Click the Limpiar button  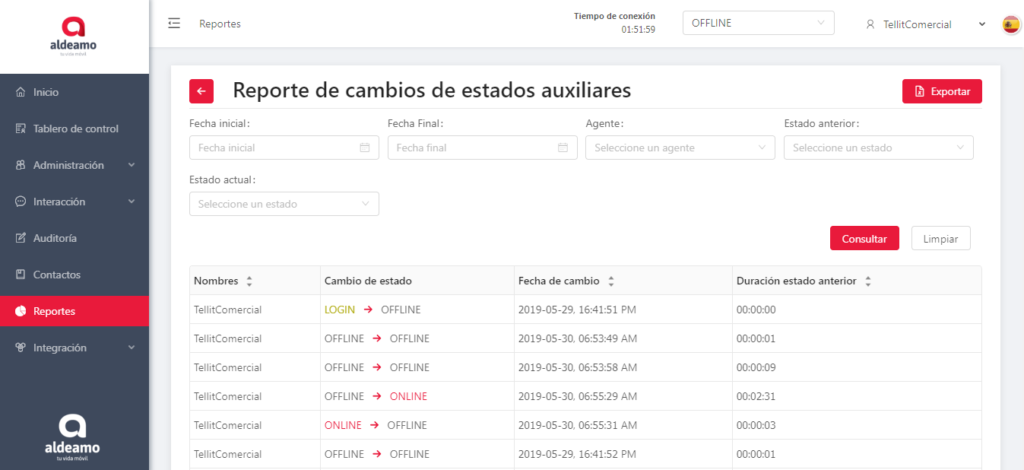pos(940,238)
